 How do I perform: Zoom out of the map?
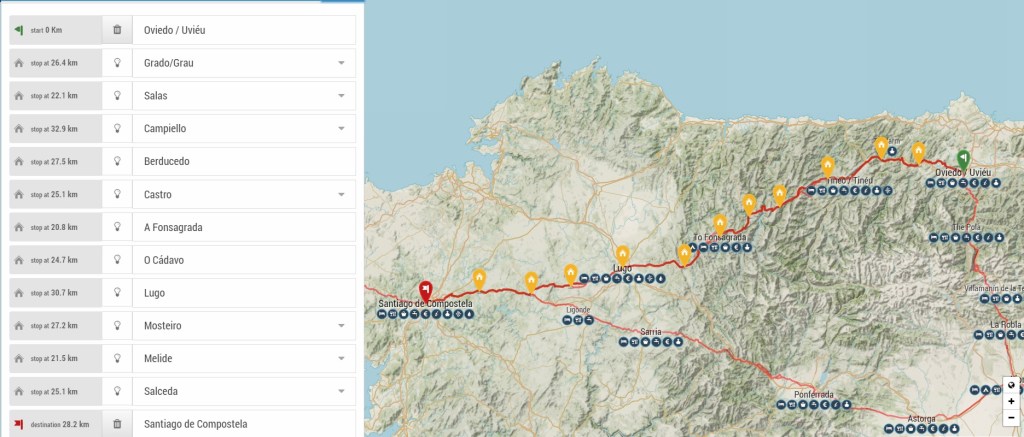pyautogui.click(x=1011, y=417)
